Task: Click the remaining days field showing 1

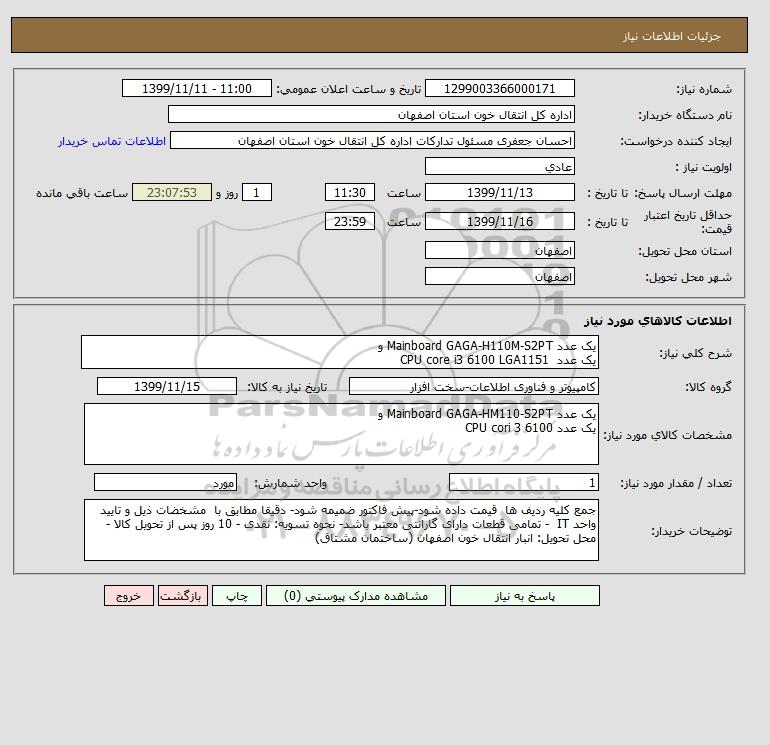Action: [x=256, y=193]
